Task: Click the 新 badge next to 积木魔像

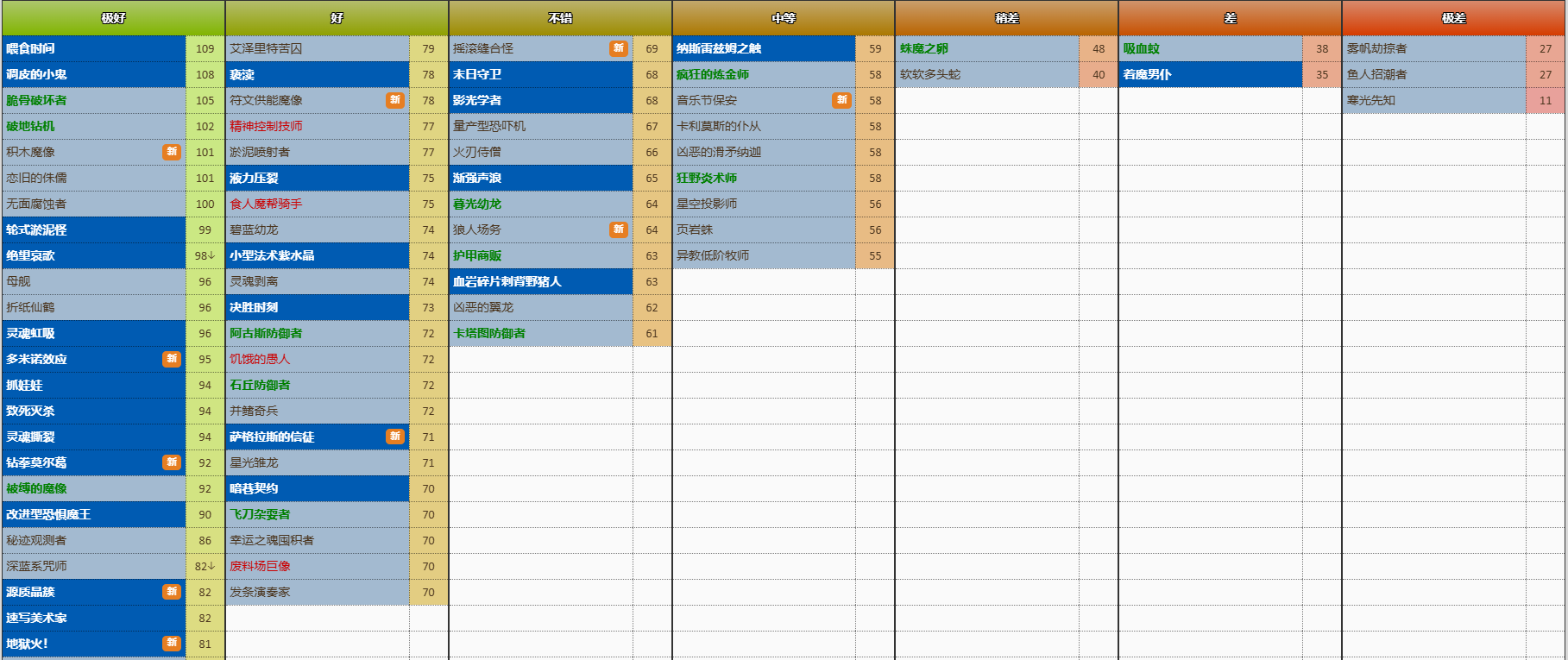Action: [172, 152]
